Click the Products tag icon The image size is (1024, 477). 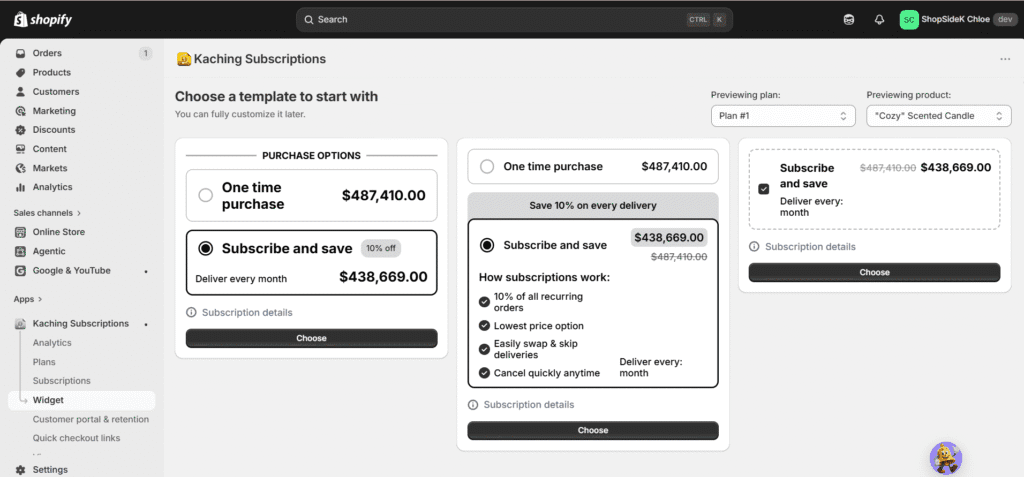[20, 73]
